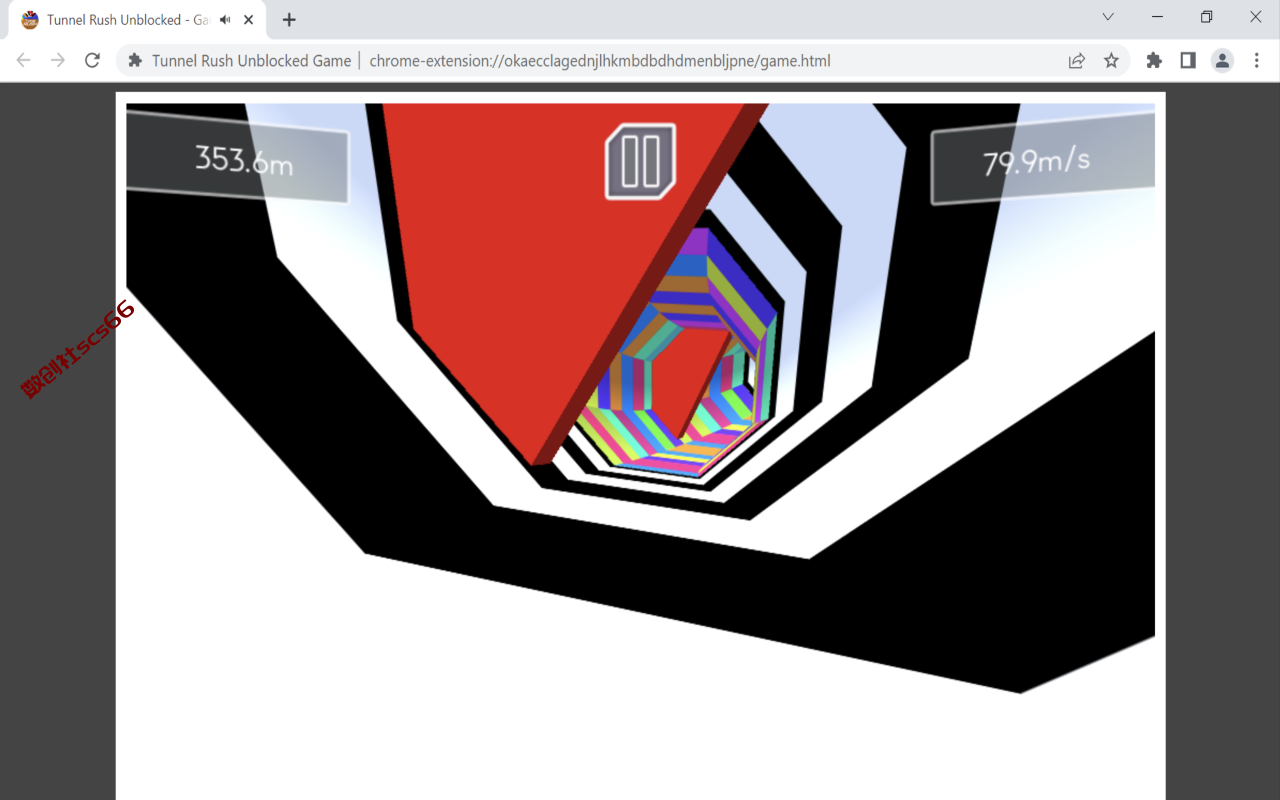Click the extension puzzle icon in address bar
1280x800 pixels.
[x=136, y=60]
